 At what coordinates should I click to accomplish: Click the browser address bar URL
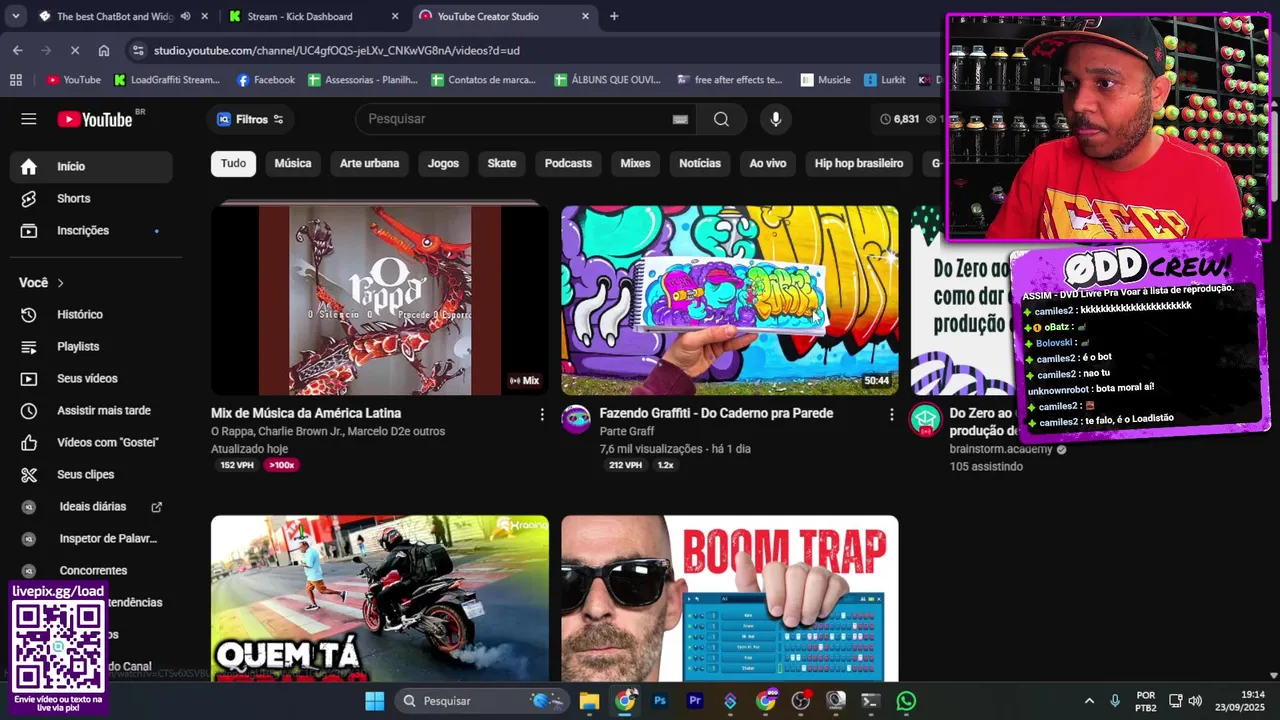point(336,50)
